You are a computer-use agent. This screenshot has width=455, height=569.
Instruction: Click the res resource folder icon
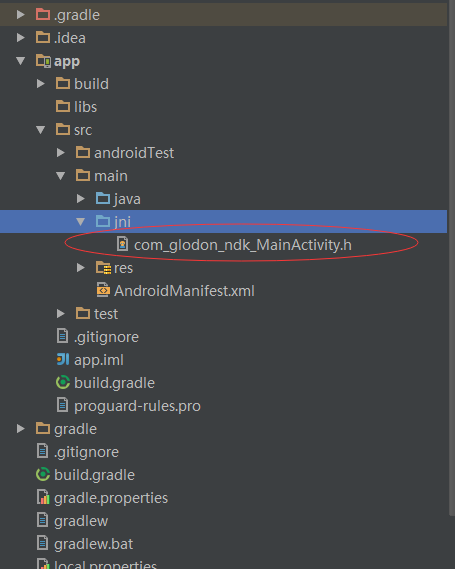103,268
